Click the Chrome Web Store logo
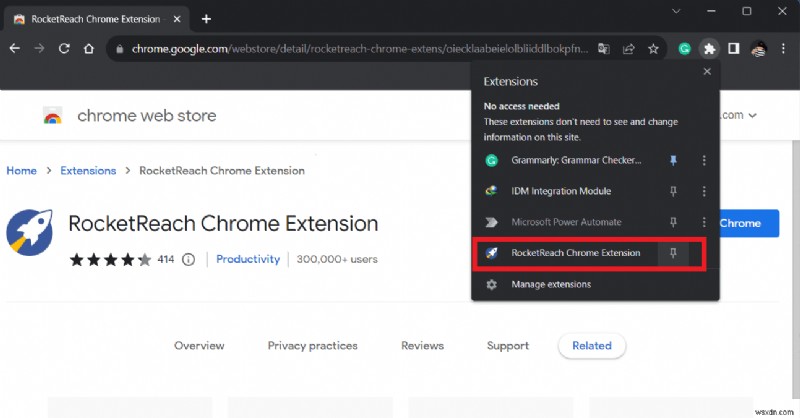The width and height of the screenshot is (800, 418). pyautogui.click(x=53, y=116)
